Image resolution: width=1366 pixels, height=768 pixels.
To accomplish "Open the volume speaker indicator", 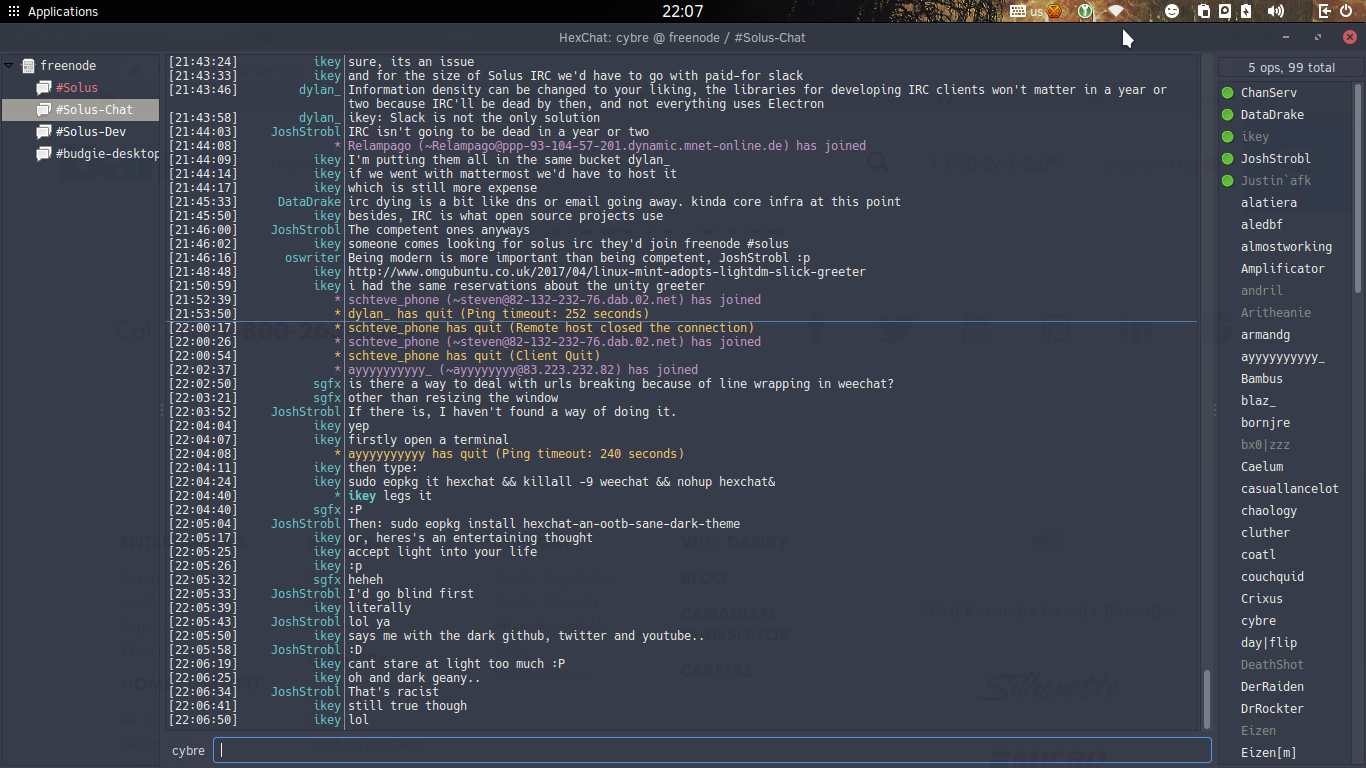I will pyautogui.click(x=1276, y=11).
